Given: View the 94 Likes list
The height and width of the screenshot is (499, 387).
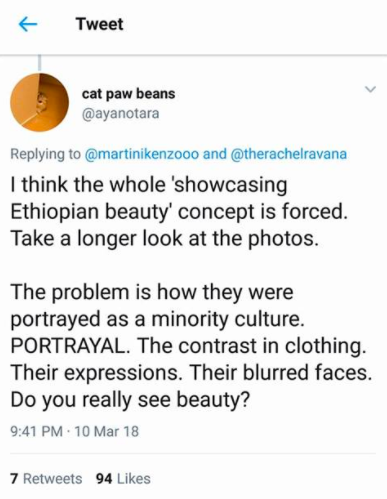Looking at the screenshot, I should pyautogui.click(x=123, y=479).
